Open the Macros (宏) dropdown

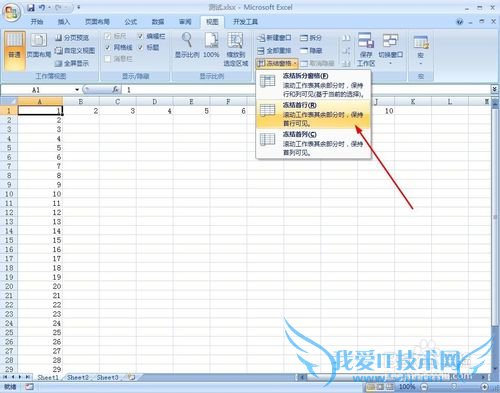coord(421,49)
